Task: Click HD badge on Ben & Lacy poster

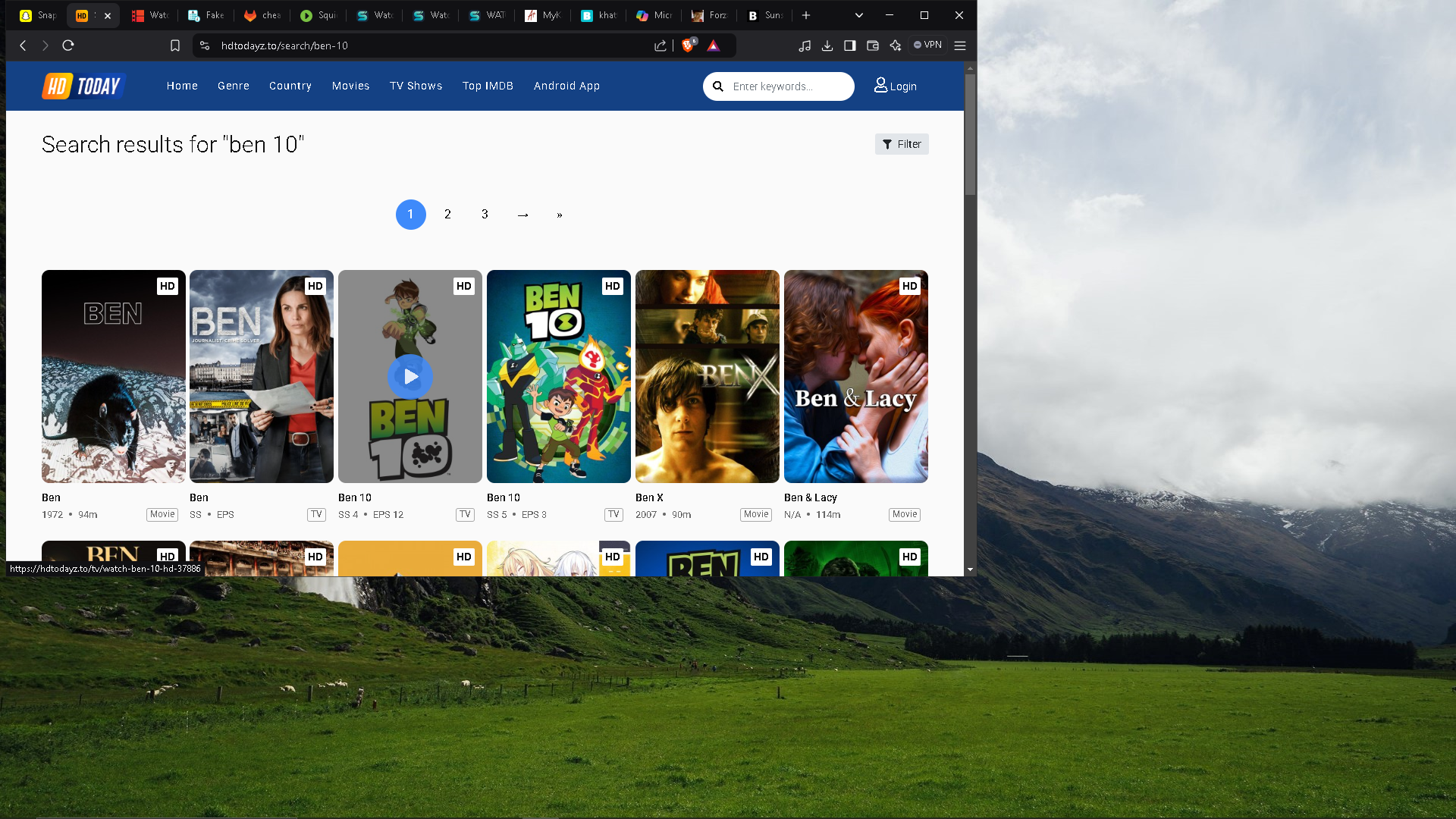Action: click(910, 286)
